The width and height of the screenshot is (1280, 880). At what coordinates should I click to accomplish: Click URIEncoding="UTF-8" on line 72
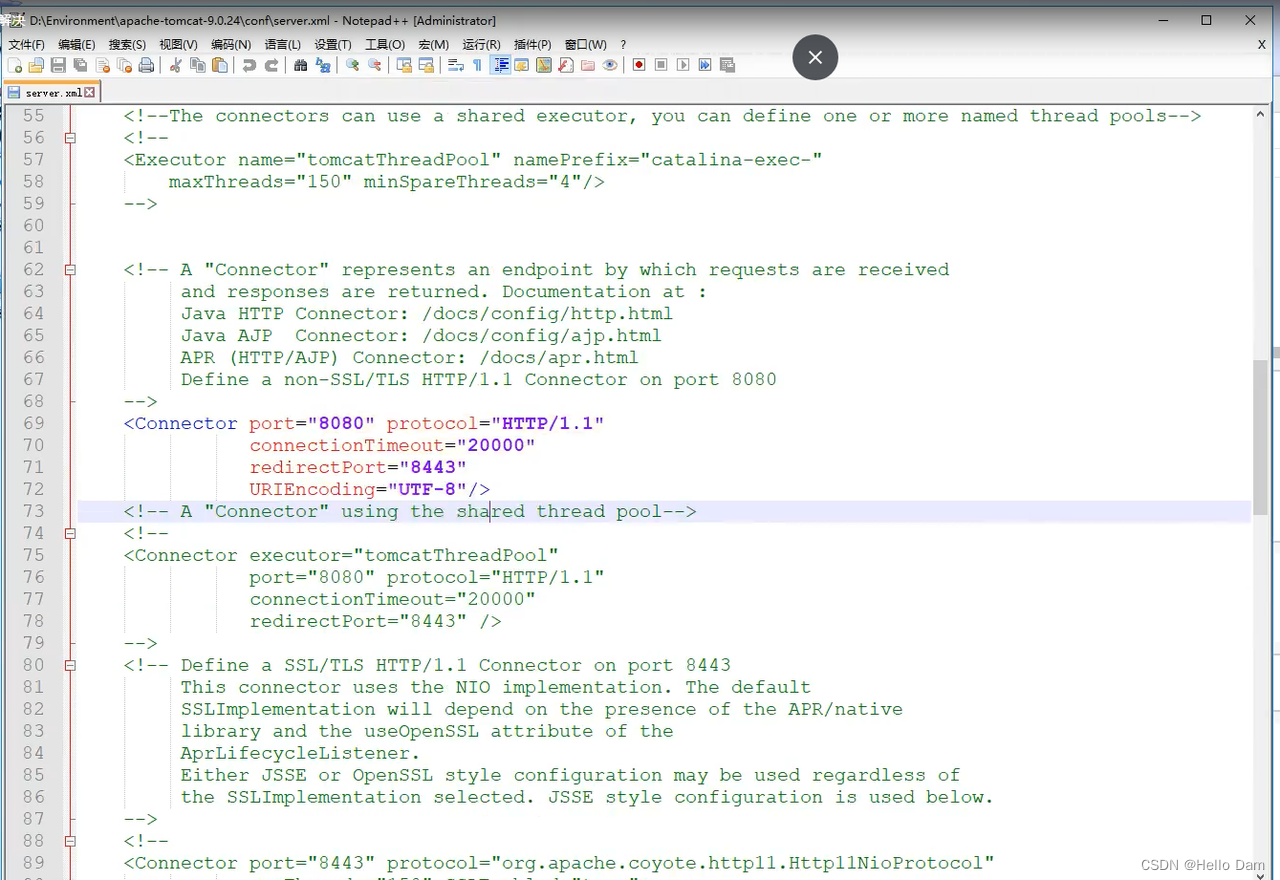358,489
